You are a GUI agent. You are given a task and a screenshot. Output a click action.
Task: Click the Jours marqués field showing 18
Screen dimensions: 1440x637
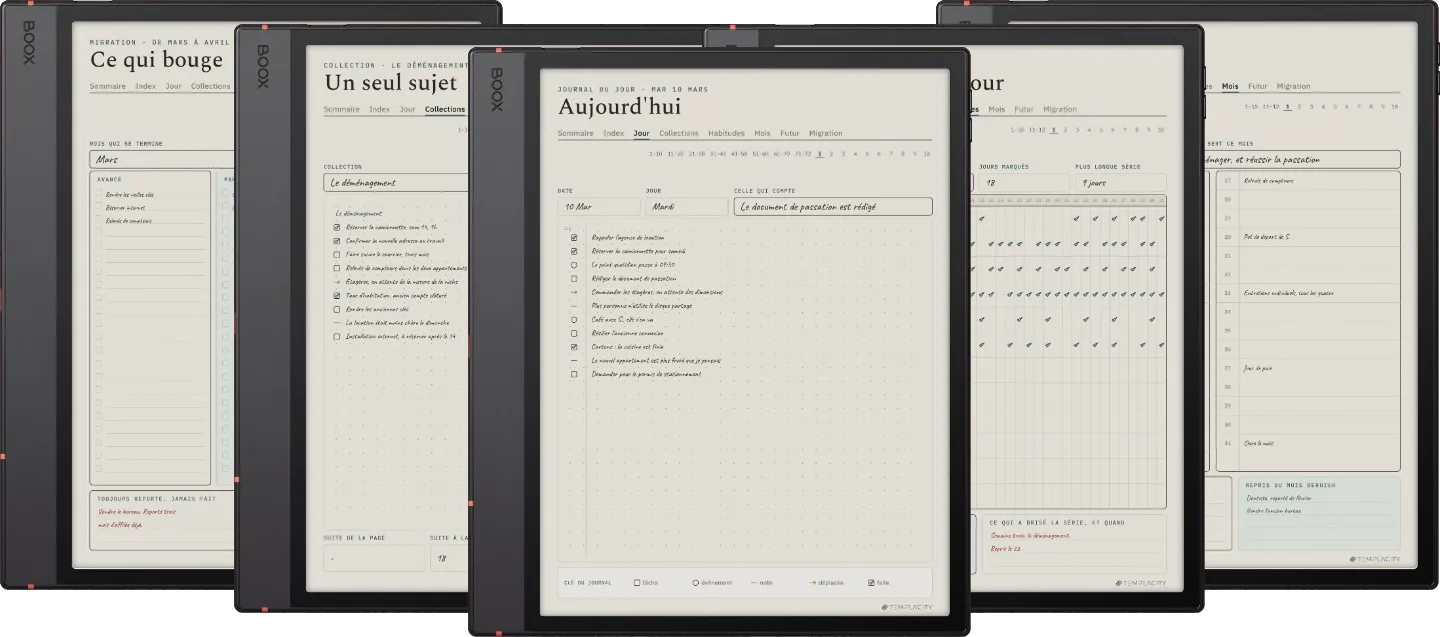(1023, 183)
